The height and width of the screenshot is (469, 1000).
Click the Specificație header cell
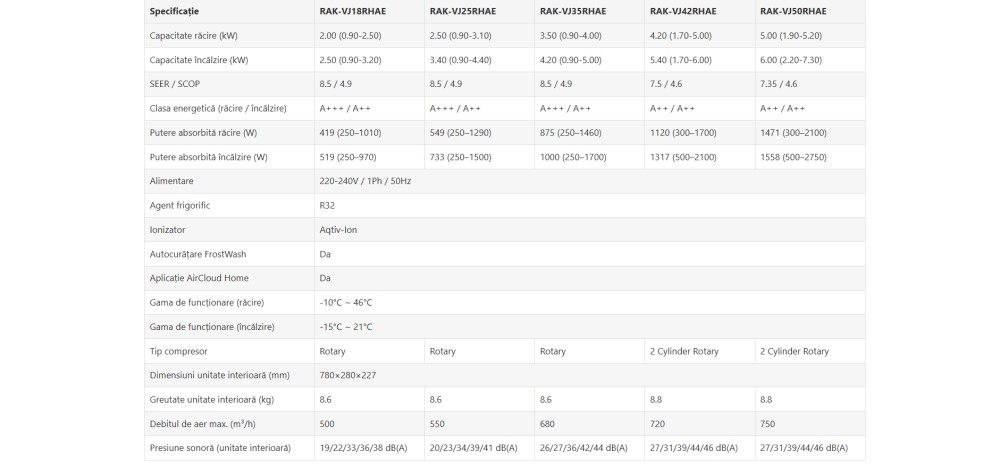(x=175, y=11)
